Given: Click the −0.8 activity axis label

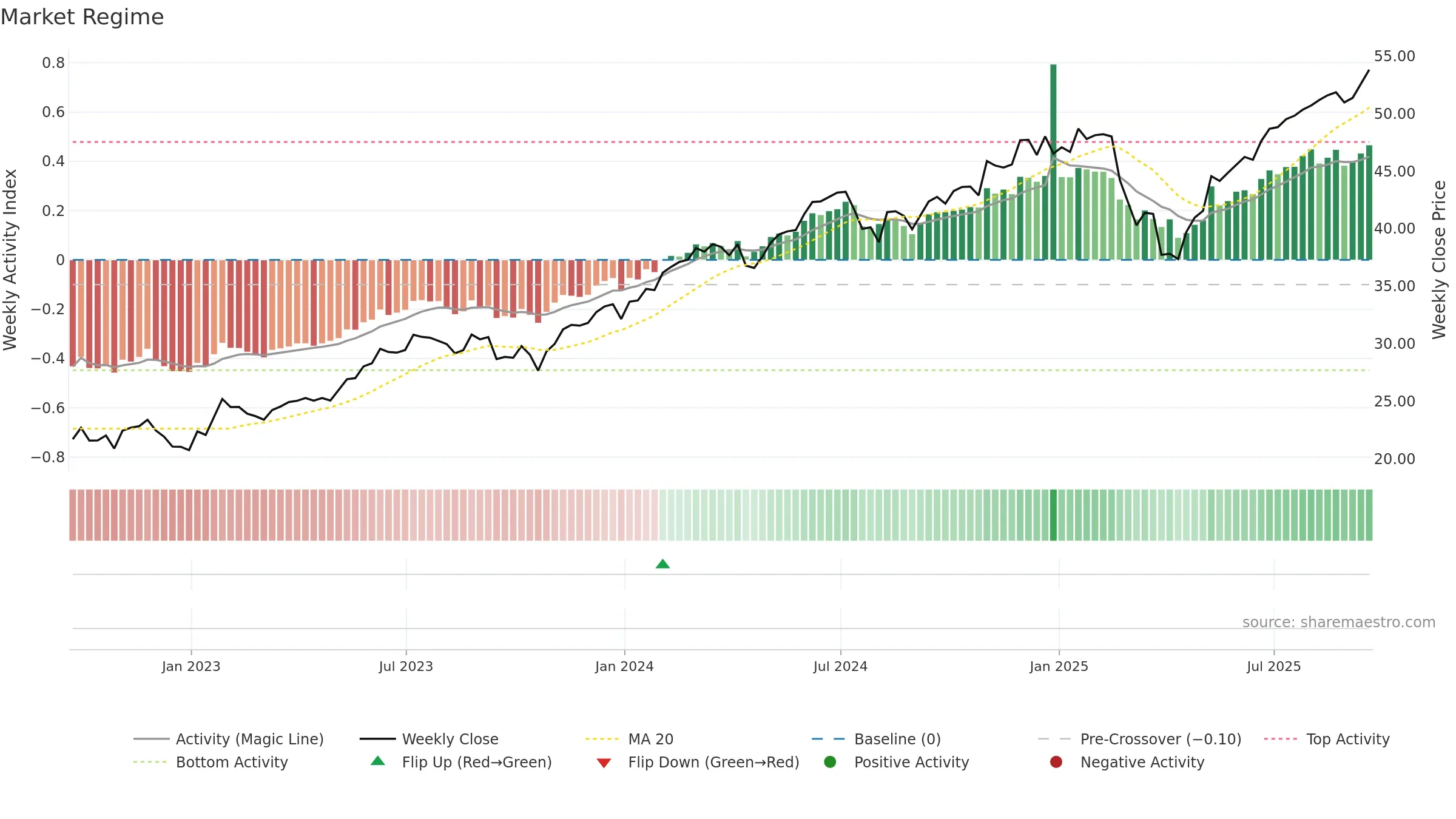Looking at the screenshot, I should click(x=48, y=457).
